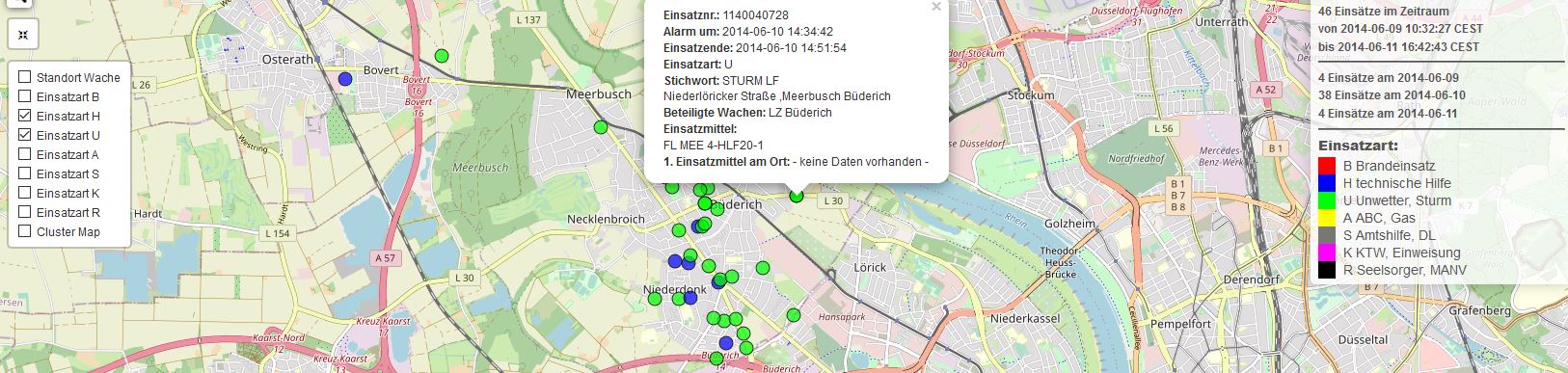
Task: Select the green marker beside Hansapark
Action: click(794, 315)
